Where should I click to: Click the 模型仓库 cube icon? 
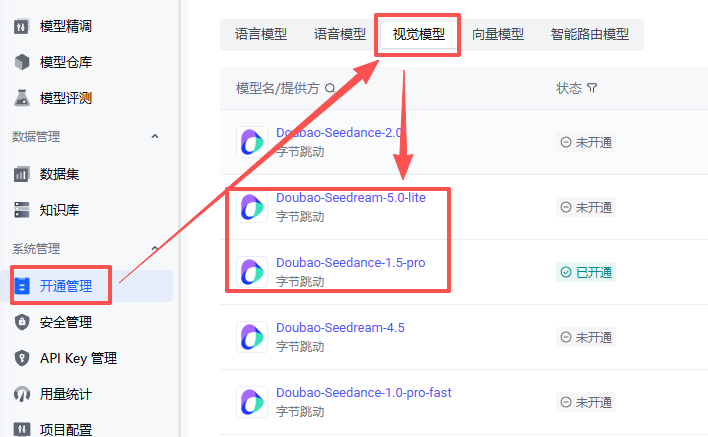click(x=22, y=63)
